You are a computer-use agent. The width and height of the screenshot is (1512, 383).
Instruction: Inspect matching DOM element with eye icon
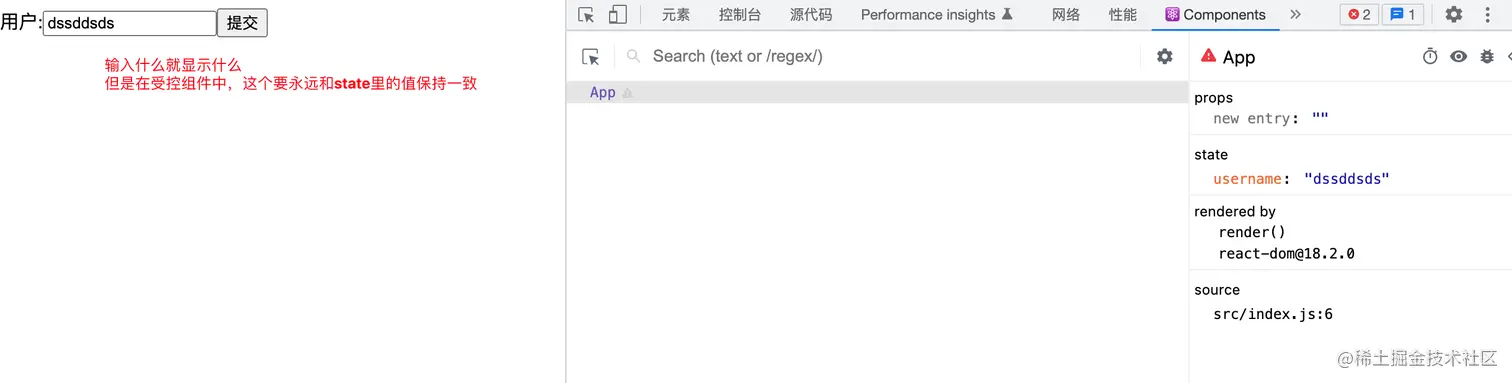point(1459,57)
